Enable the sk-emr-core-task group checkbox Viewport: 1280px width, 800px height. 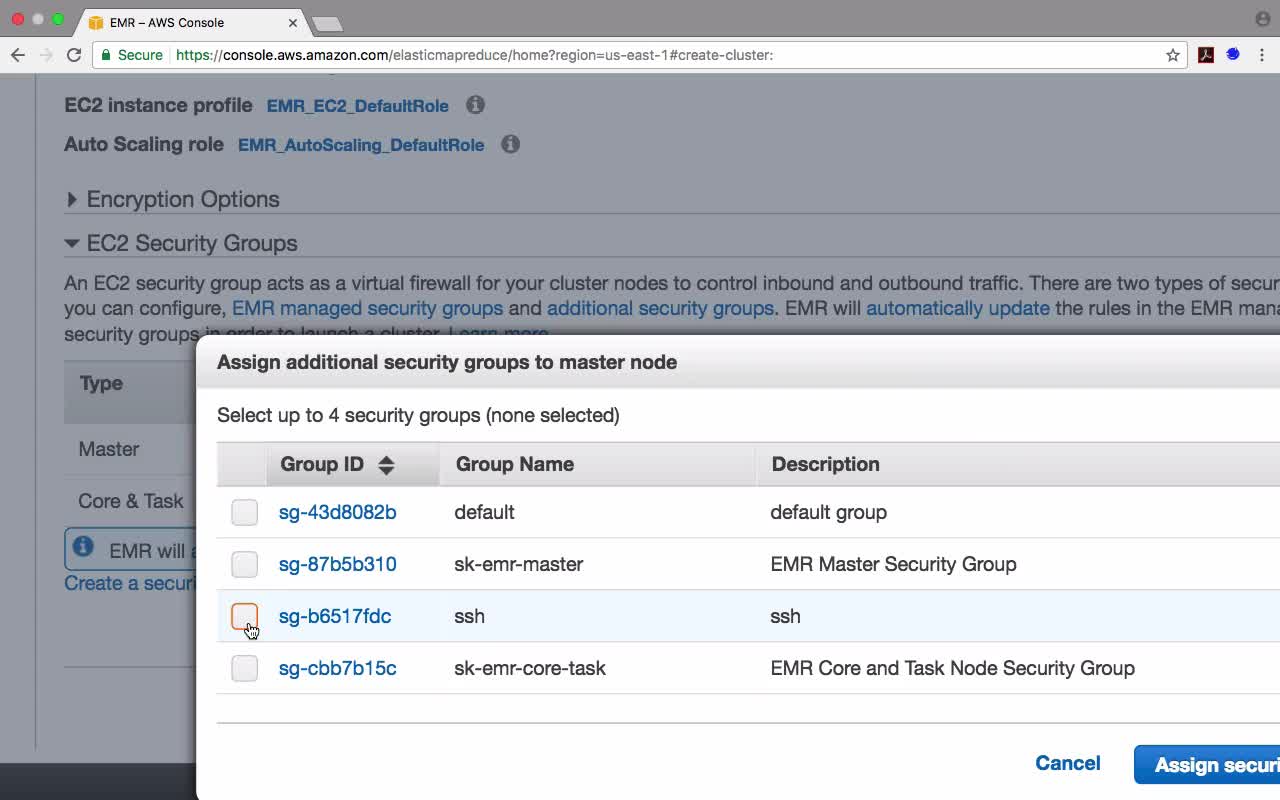(x=244, y=668)
